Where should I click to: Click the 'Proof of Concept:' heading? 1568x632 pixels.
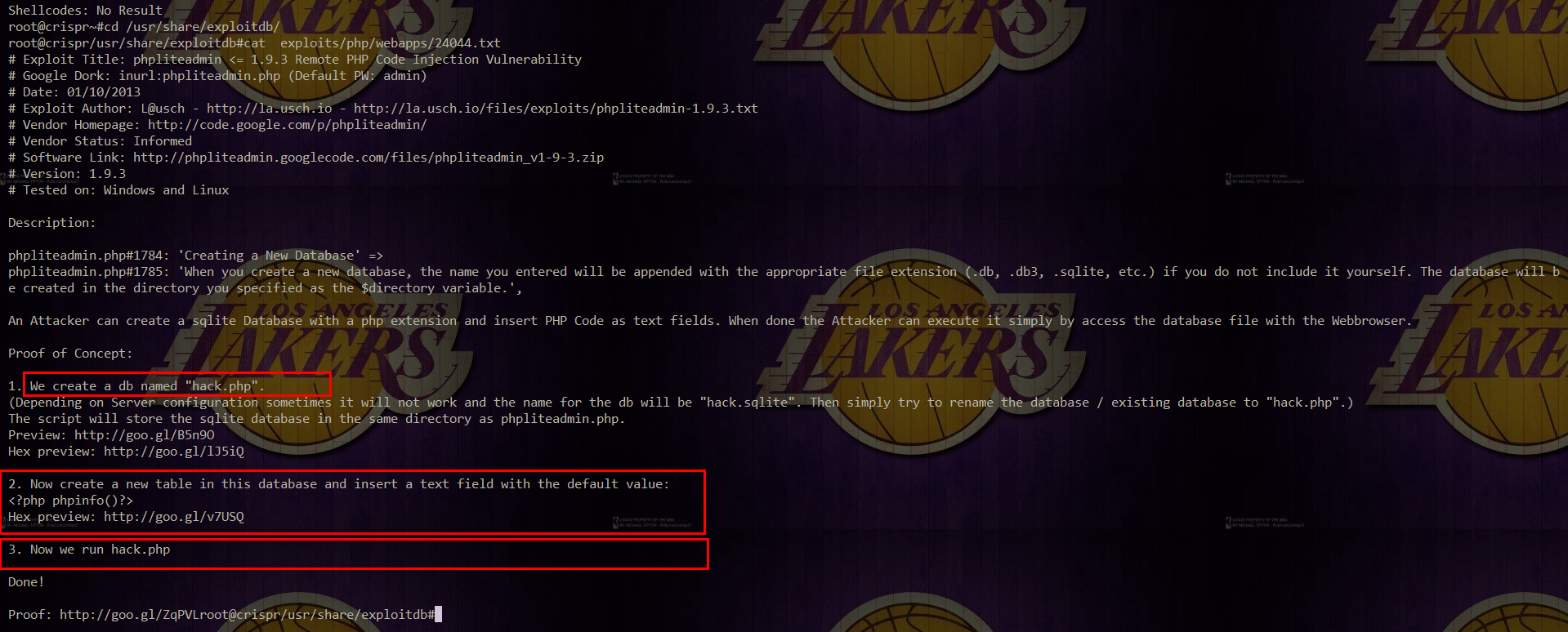[x=70, y=354]
